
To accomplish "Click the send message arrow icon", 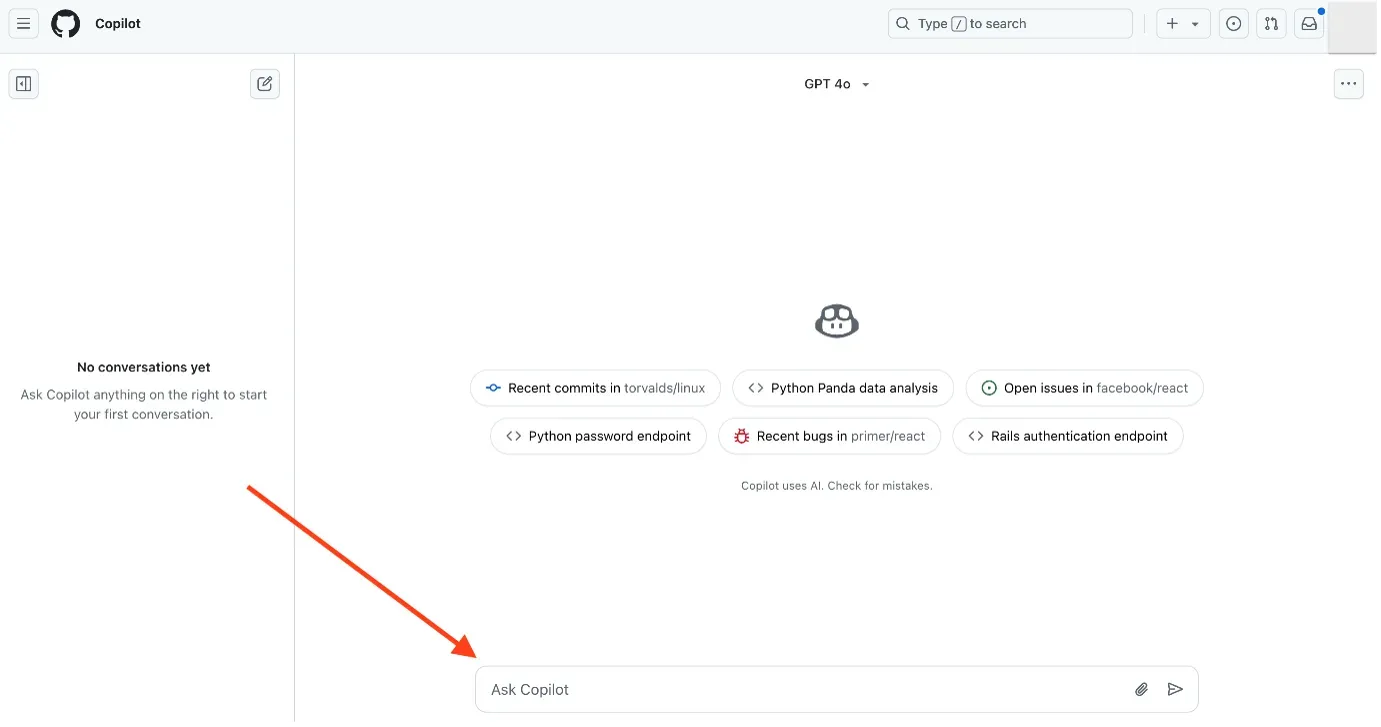I will tap(1176, 689).
